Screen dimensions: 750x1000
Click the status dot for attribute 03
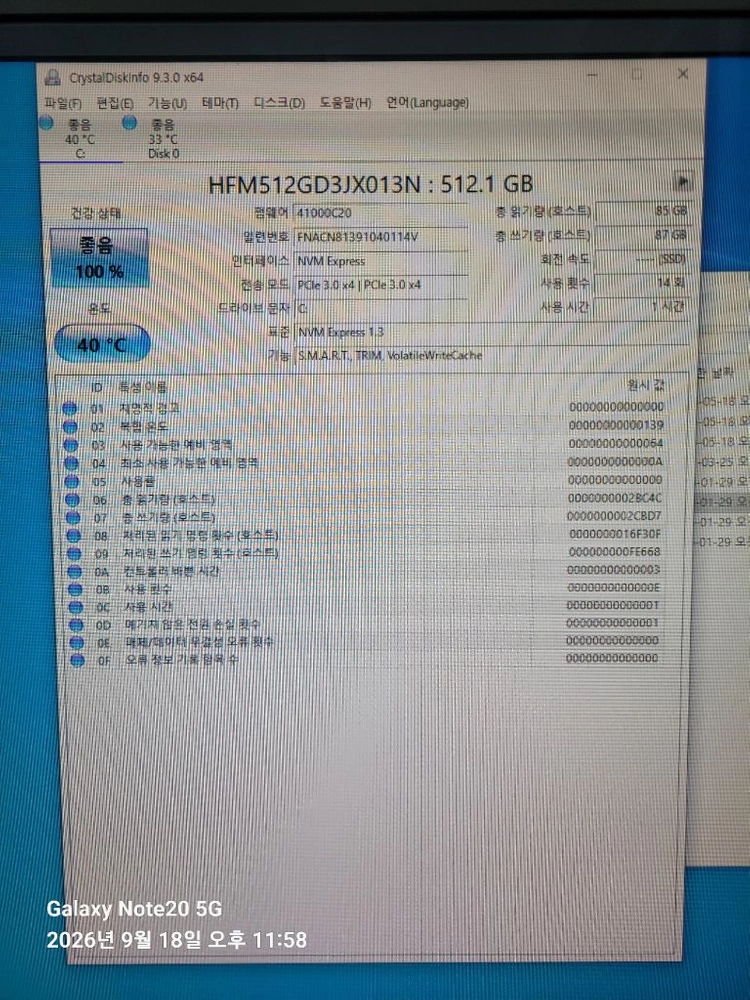(x=71, y=445)
